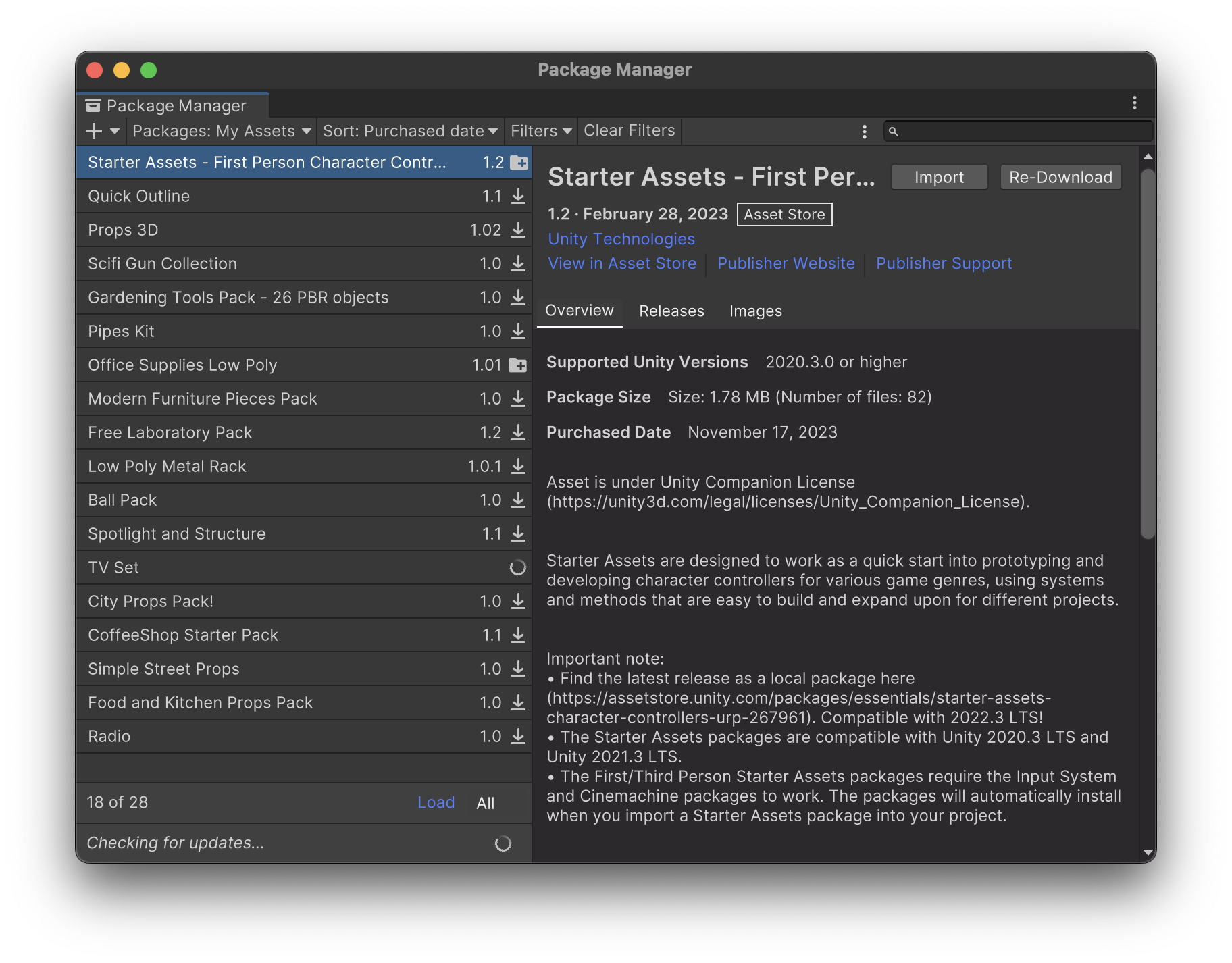1232x963 pixels.
Task: Click download icon for Radio
Action: pyautogui.click(x=518, y=736)
